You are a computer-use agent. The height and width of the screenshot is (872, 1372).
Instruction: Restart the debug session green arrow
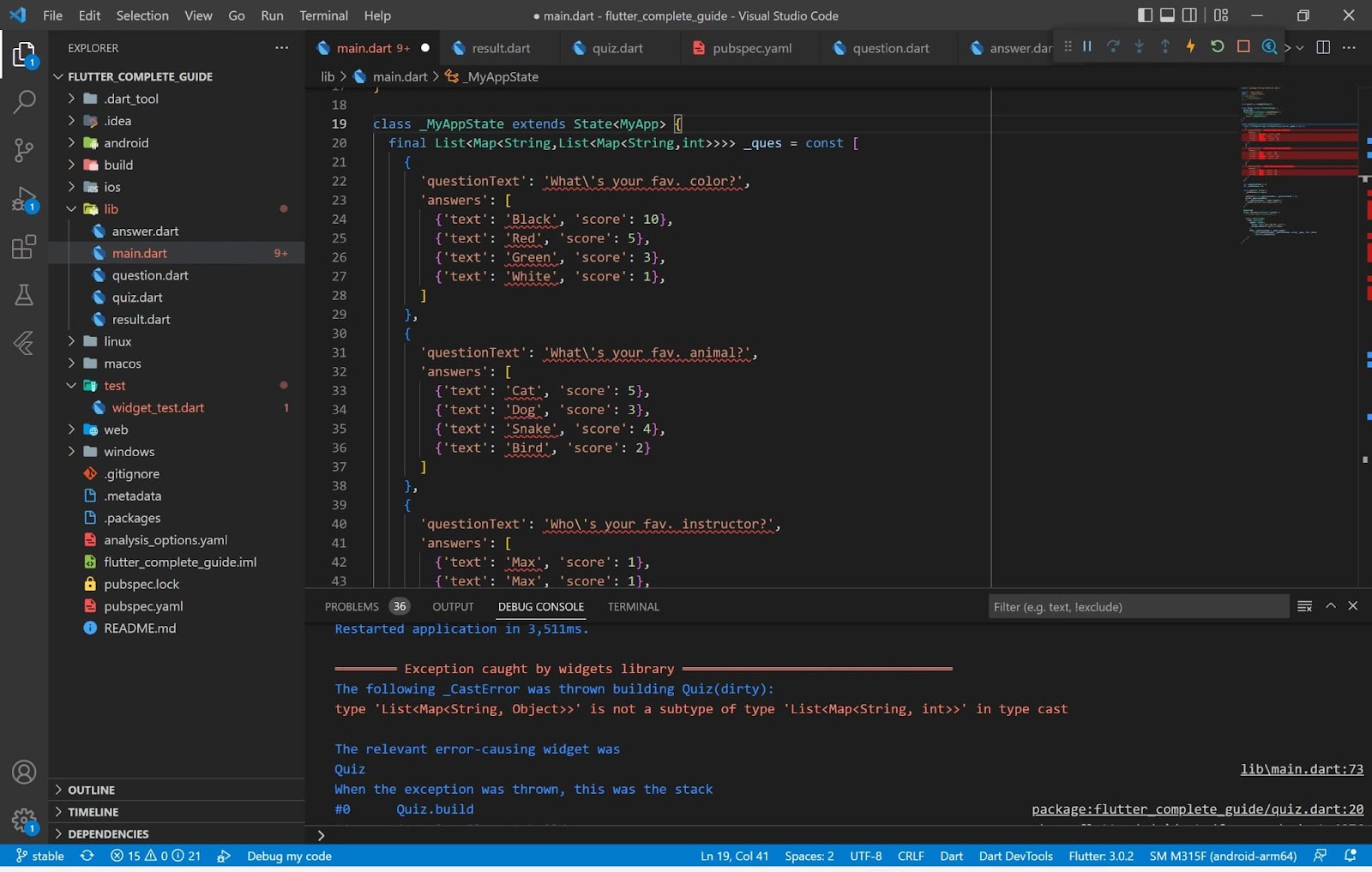pyautogui.click(x=1217, y=47)
